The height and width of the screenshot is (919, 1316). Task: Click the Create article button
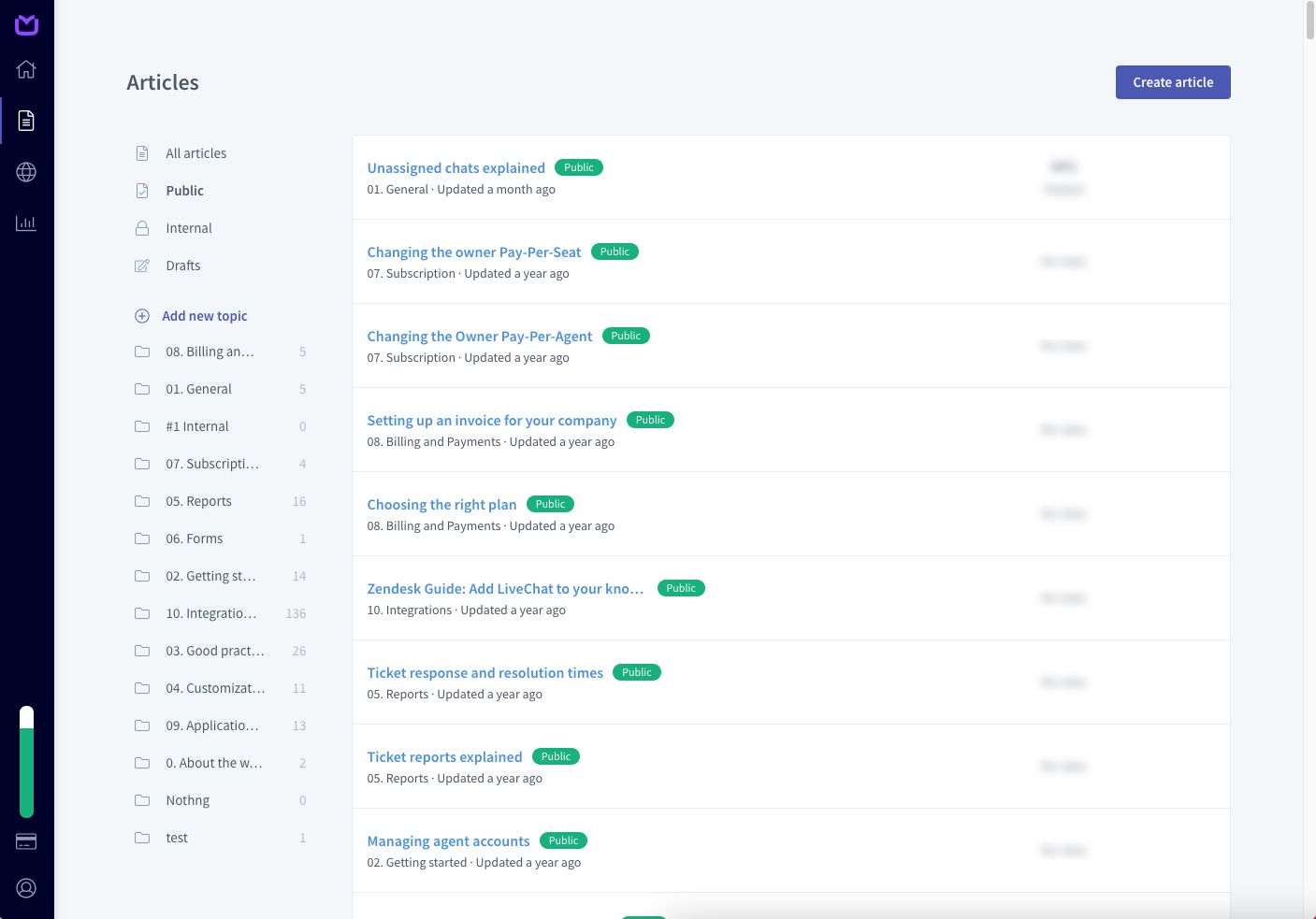coord(1173,82)
